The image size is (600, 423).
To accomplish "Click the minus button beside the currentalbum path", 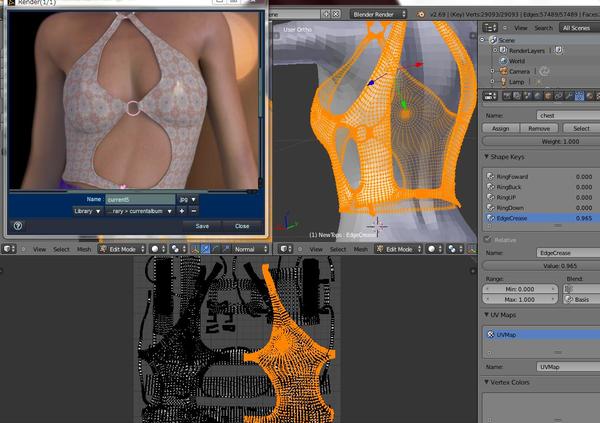I will [194, 211].
